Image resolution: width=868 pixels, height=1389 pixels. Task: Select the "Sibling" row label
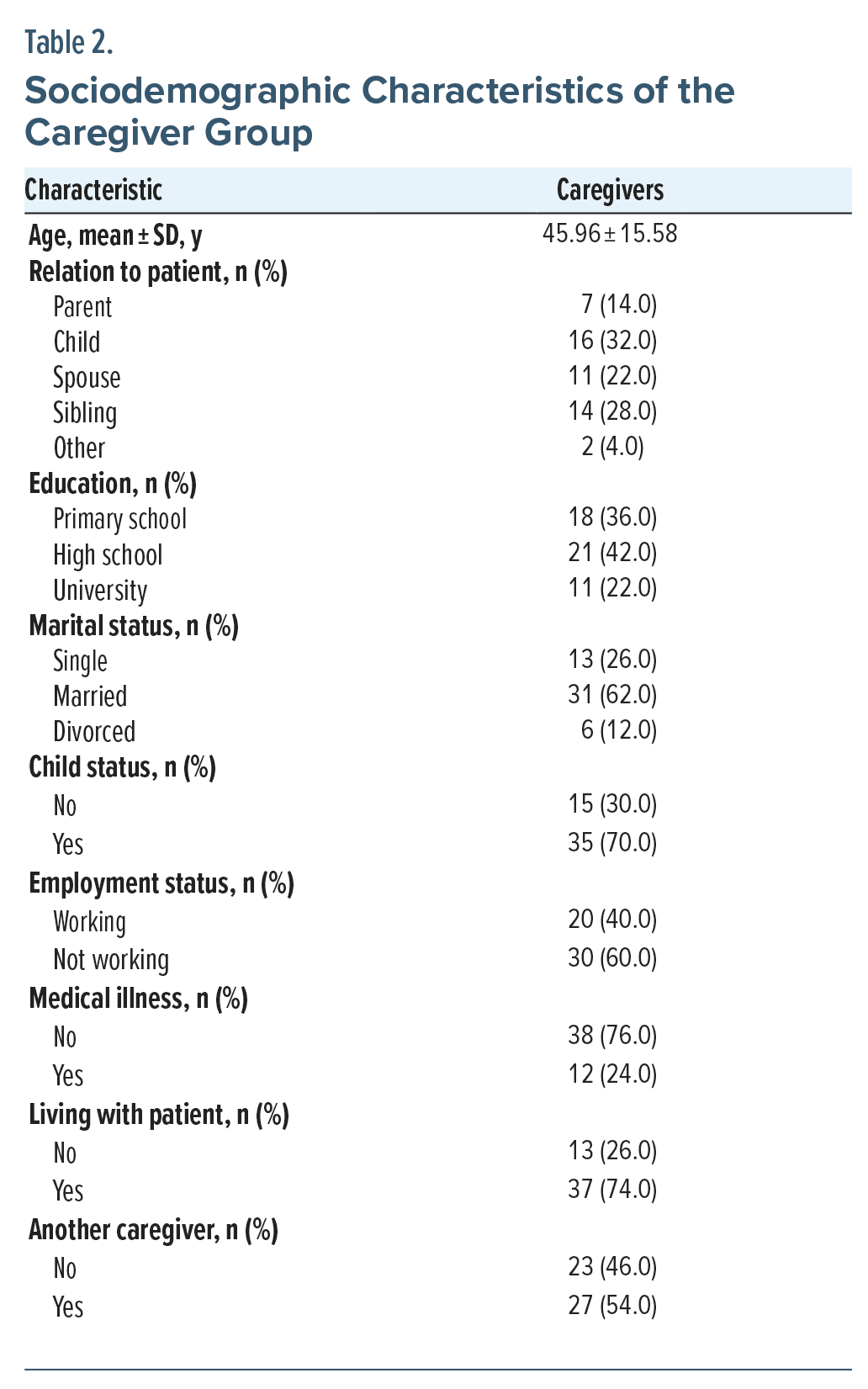pyautogui.click(x=85, y=413)
